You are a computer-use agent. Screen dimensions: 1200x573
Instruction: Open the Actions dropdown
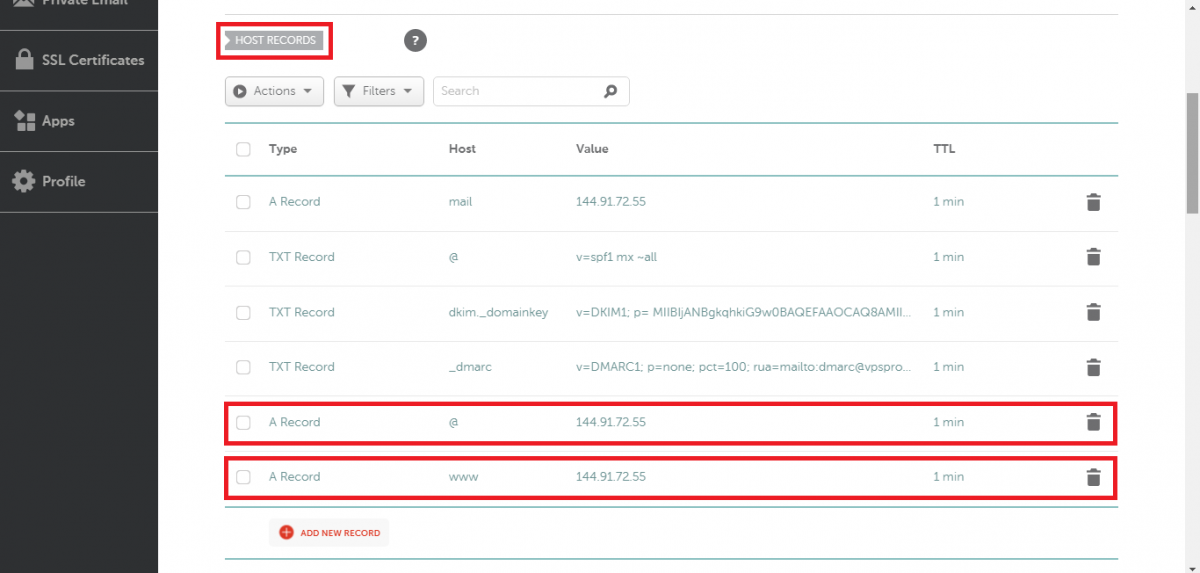274,91
